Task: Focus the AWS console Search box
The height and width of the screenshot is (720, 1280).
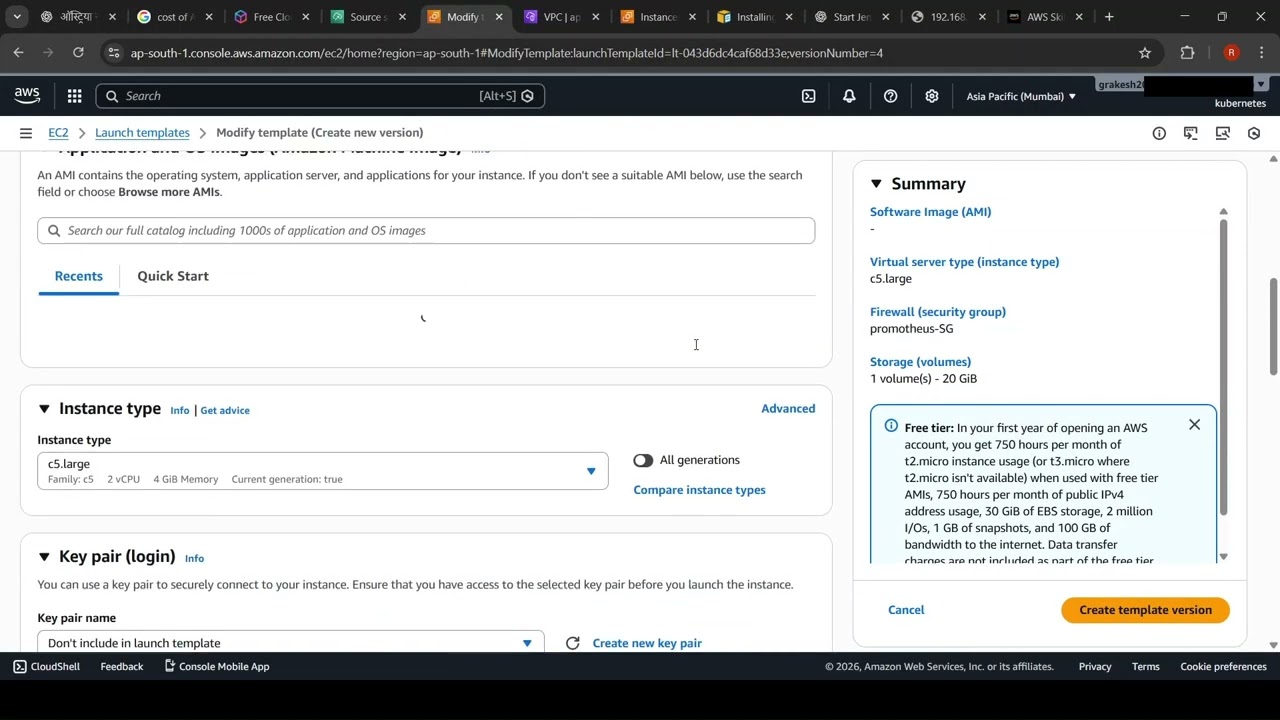Action: click(x=320, y=96)
